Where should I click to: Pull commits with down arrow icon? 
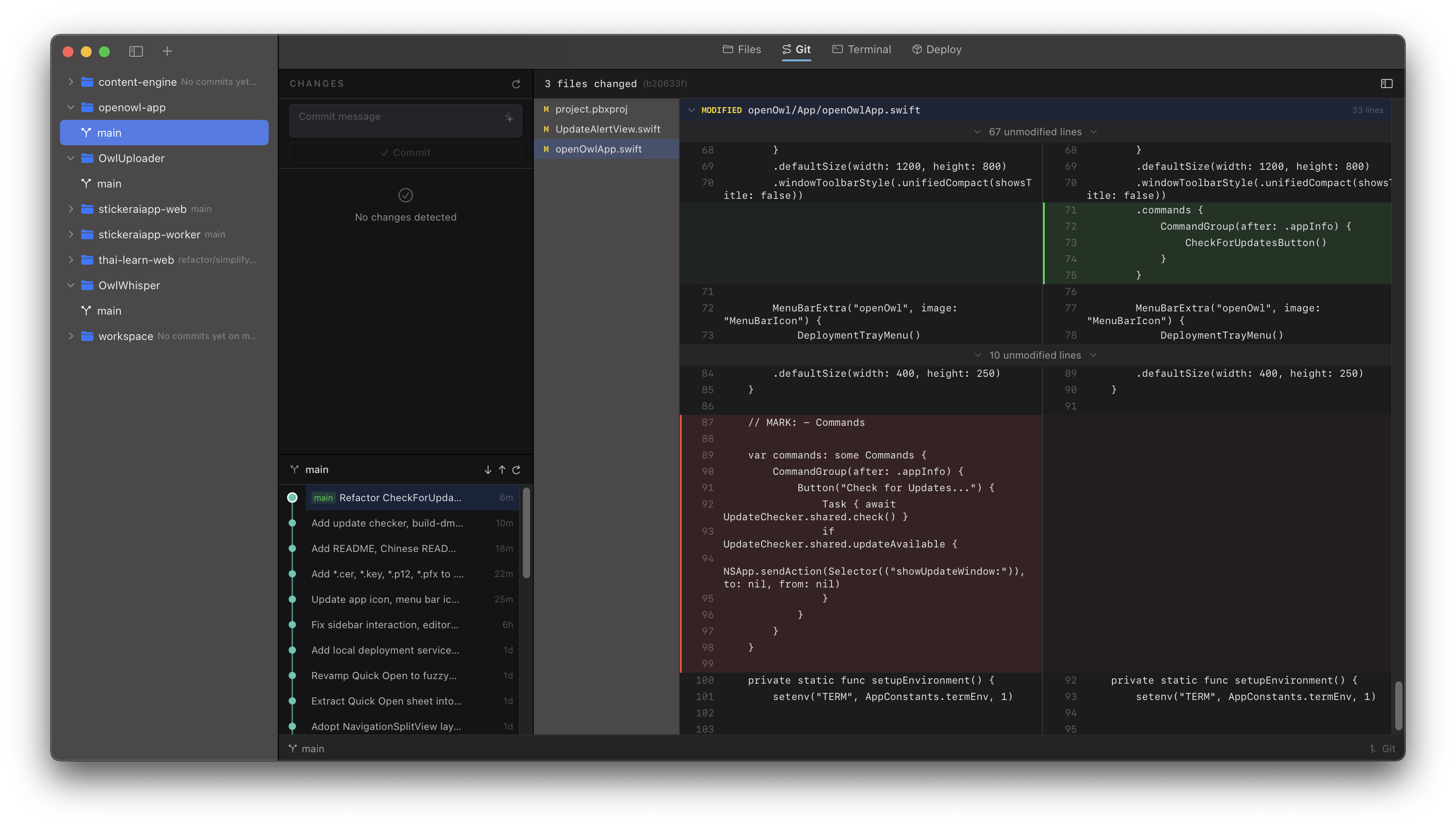488,470
